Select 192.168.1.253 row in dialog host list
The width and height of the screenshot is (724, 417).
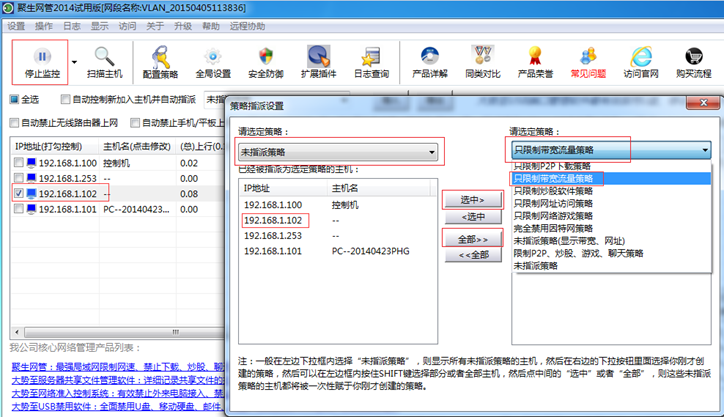pyautogui.click(x=270, y=234)
